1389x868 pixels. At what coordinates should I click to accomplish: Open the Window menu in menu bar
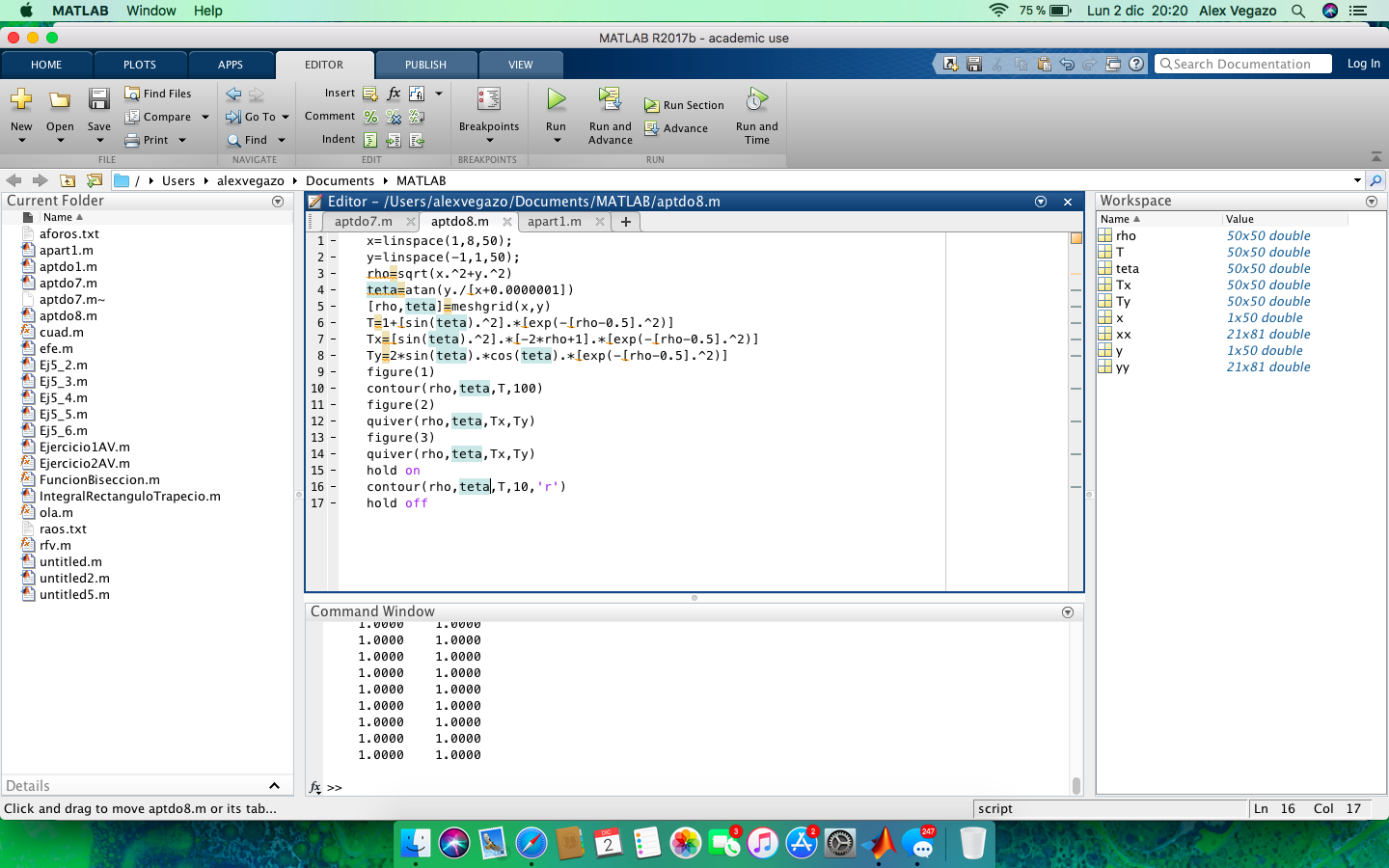151,11
